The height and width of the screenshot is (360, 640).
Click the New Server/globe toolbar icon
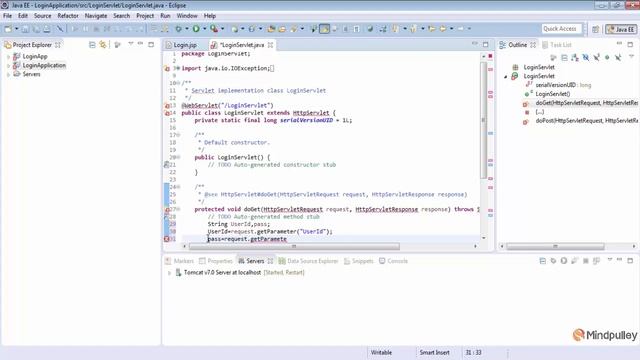234,29
